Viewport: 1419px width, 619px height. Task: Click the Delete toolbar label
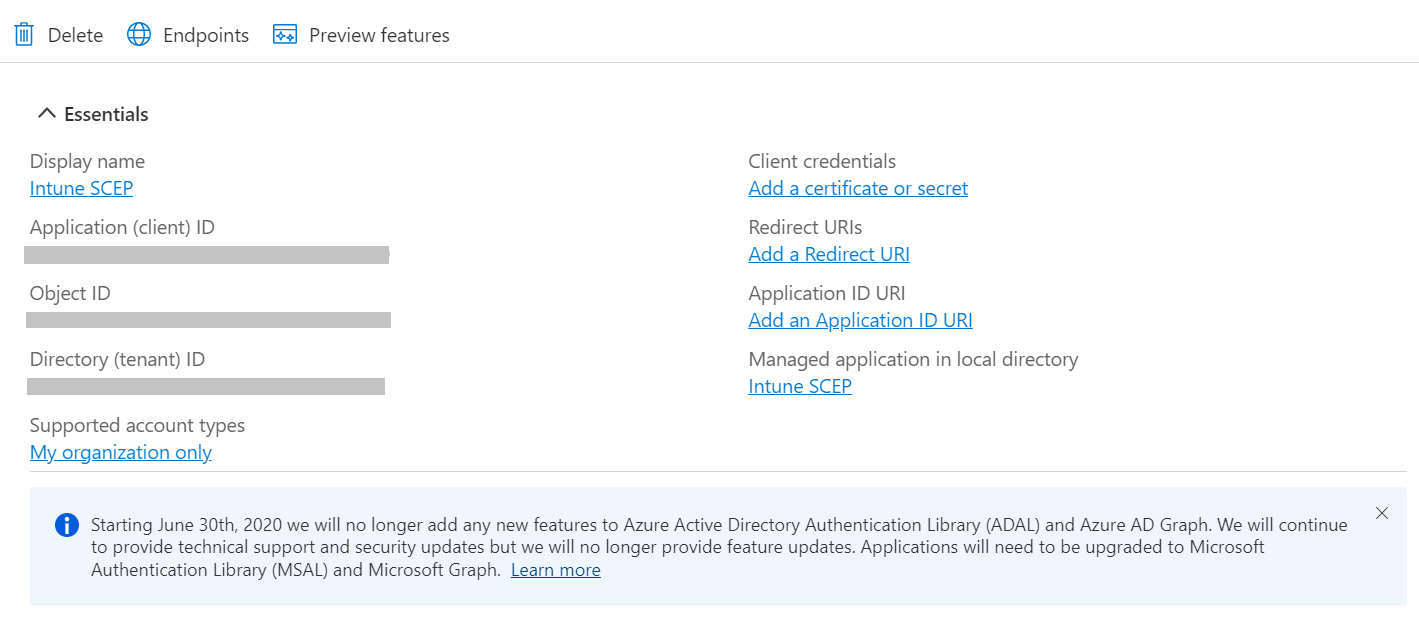tap(75, 35)
